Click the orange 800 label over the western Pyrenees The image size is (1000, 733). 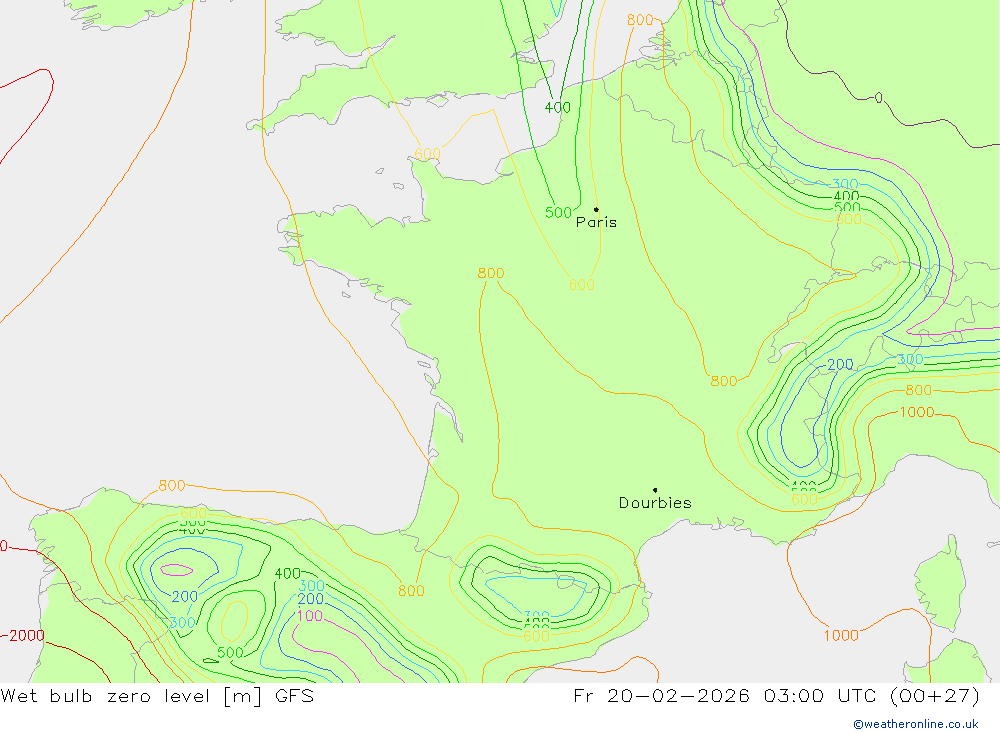pos(411,591)
